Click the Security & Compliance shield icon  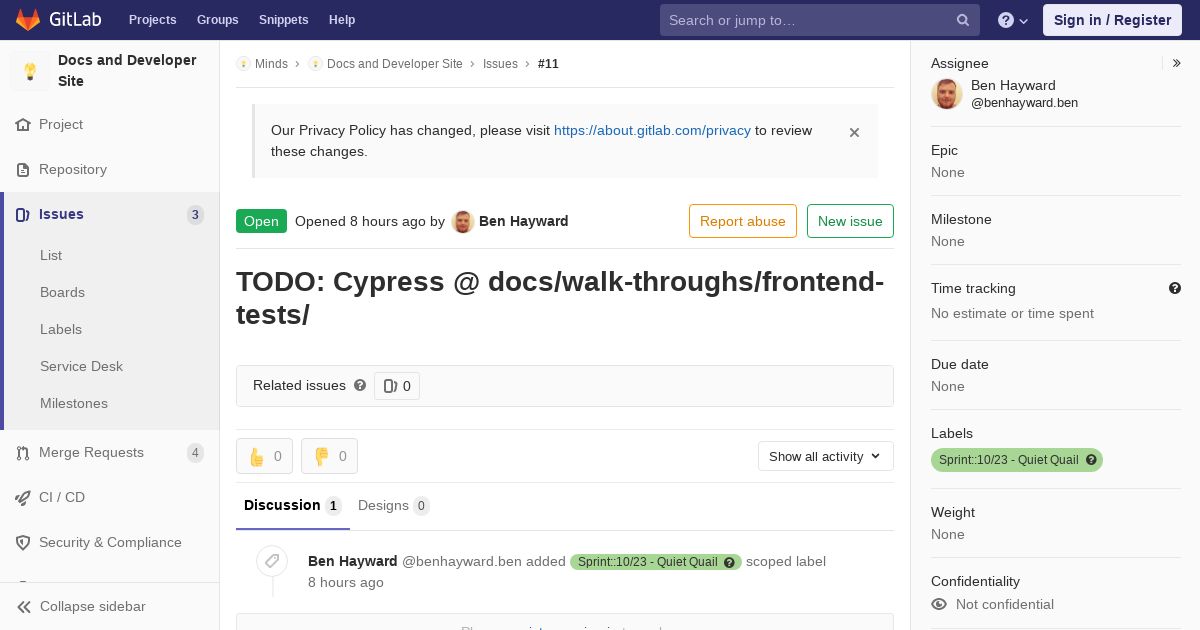[x=23, y=543]
